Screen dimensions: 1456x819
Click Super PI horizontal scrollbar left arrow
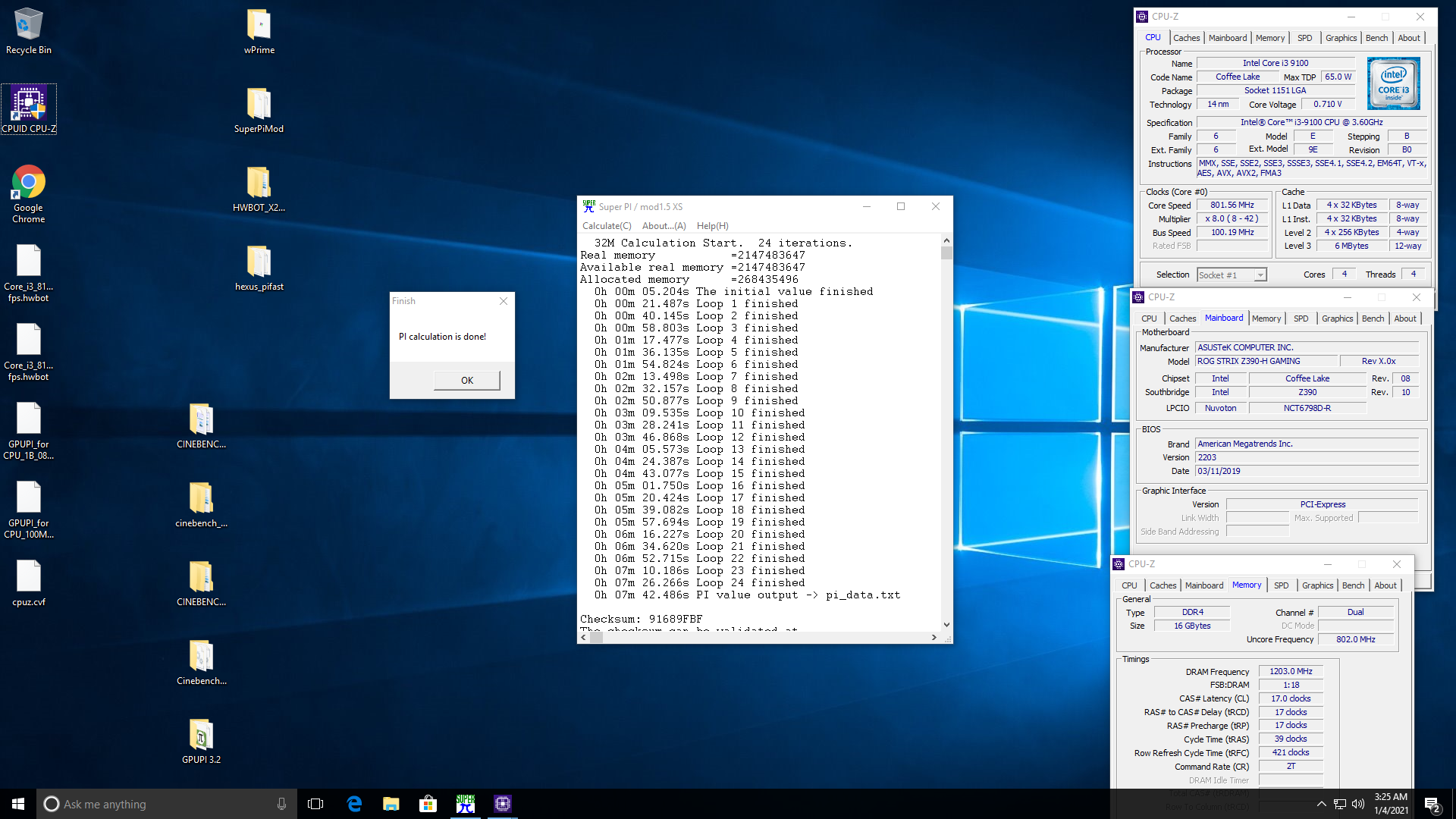click(583, 638)
